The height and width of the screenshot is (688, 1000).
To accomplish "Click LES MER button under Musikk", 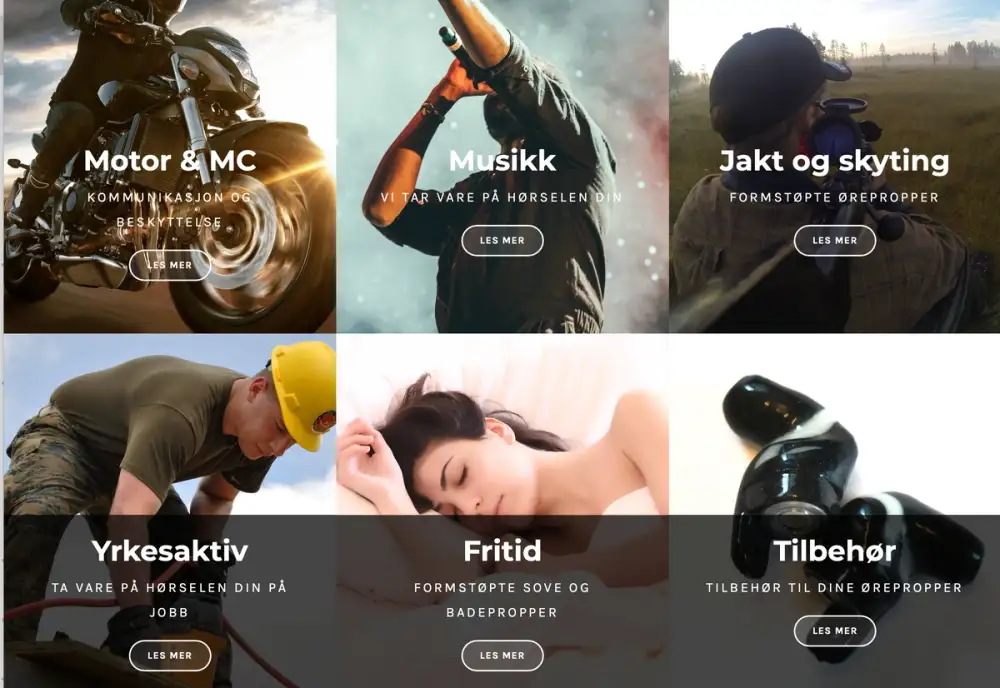I will [x=503, y=240].
